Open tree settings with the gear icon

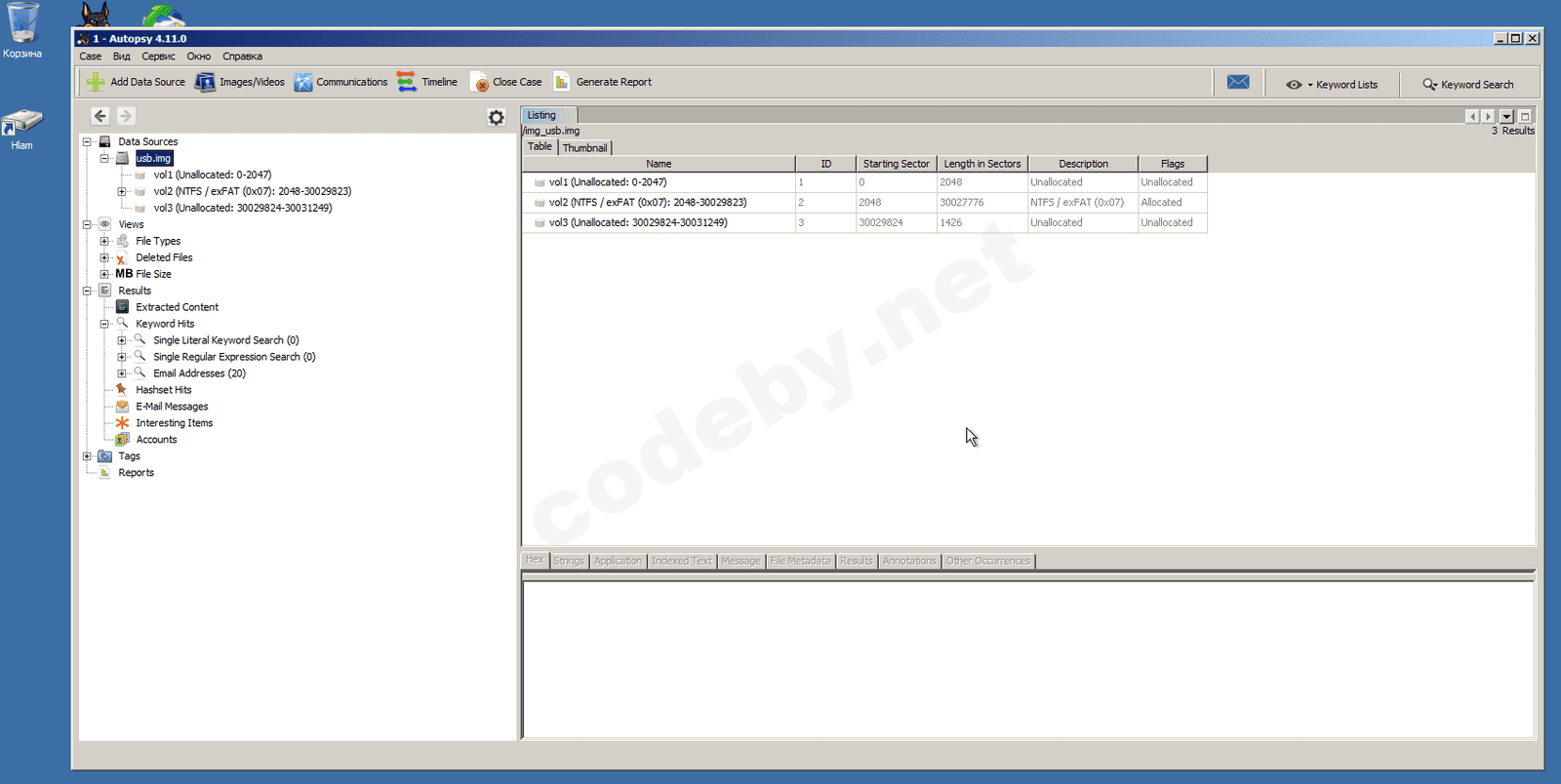click(x=497, y=117)
